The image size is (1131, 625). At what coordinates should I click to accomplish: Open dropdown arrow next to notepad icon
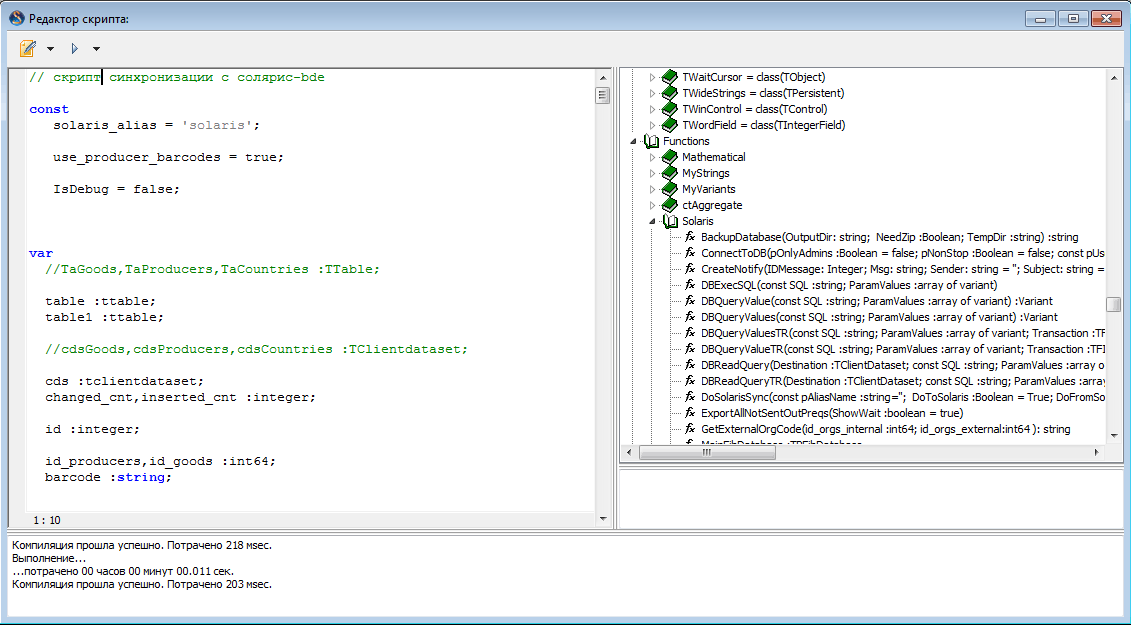tap(50, 49)
